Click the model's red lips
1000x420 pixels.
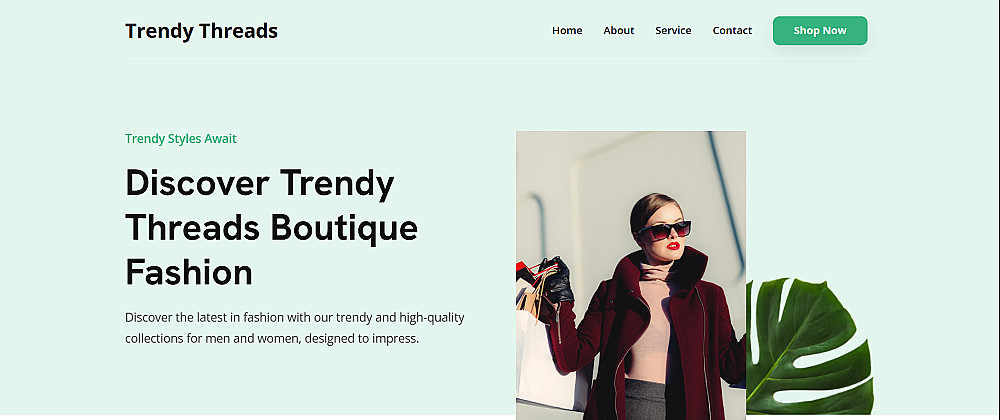point(673,246)
